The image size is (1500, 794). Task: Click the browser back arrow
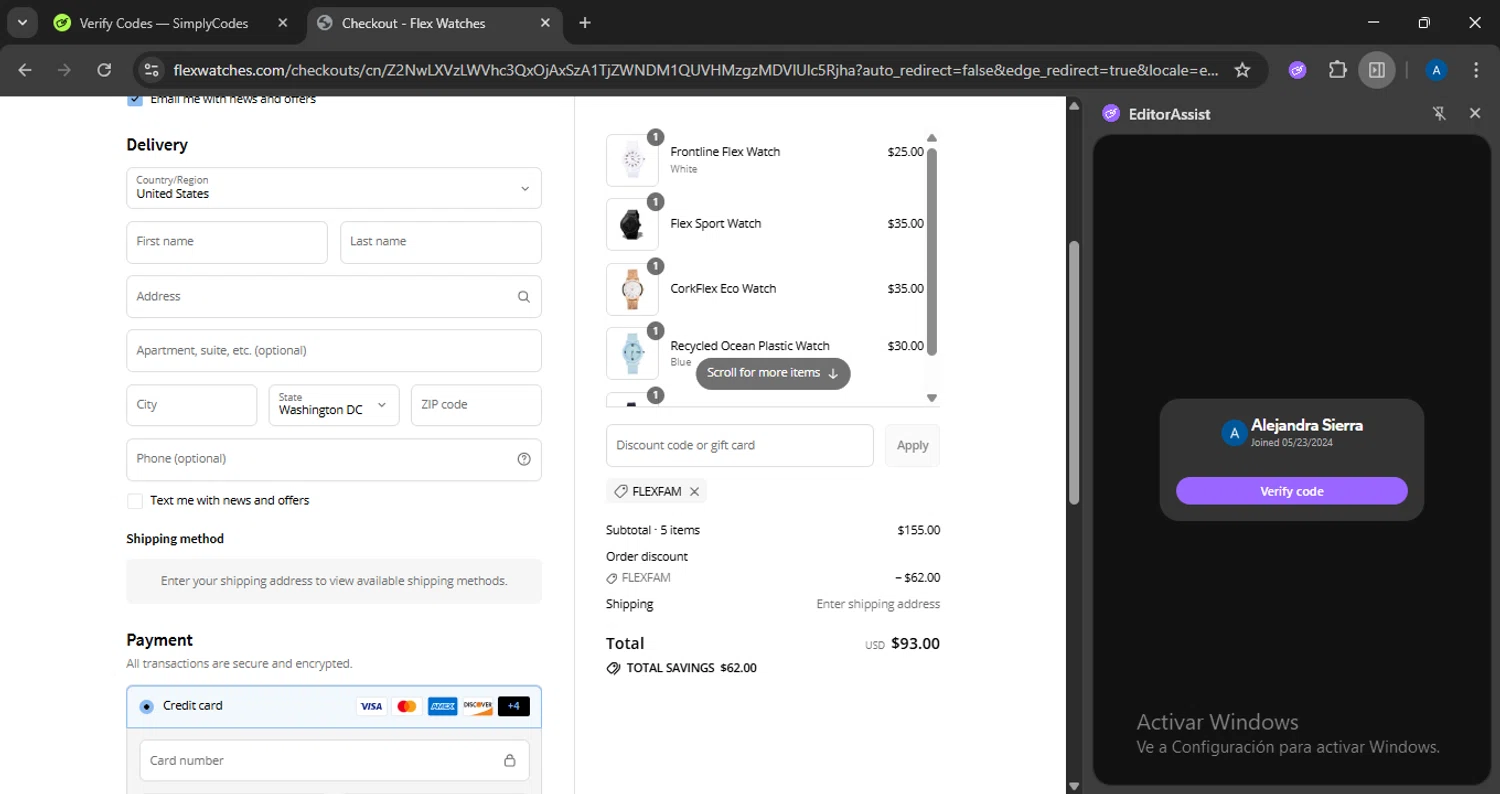click(x=25, y=70)
